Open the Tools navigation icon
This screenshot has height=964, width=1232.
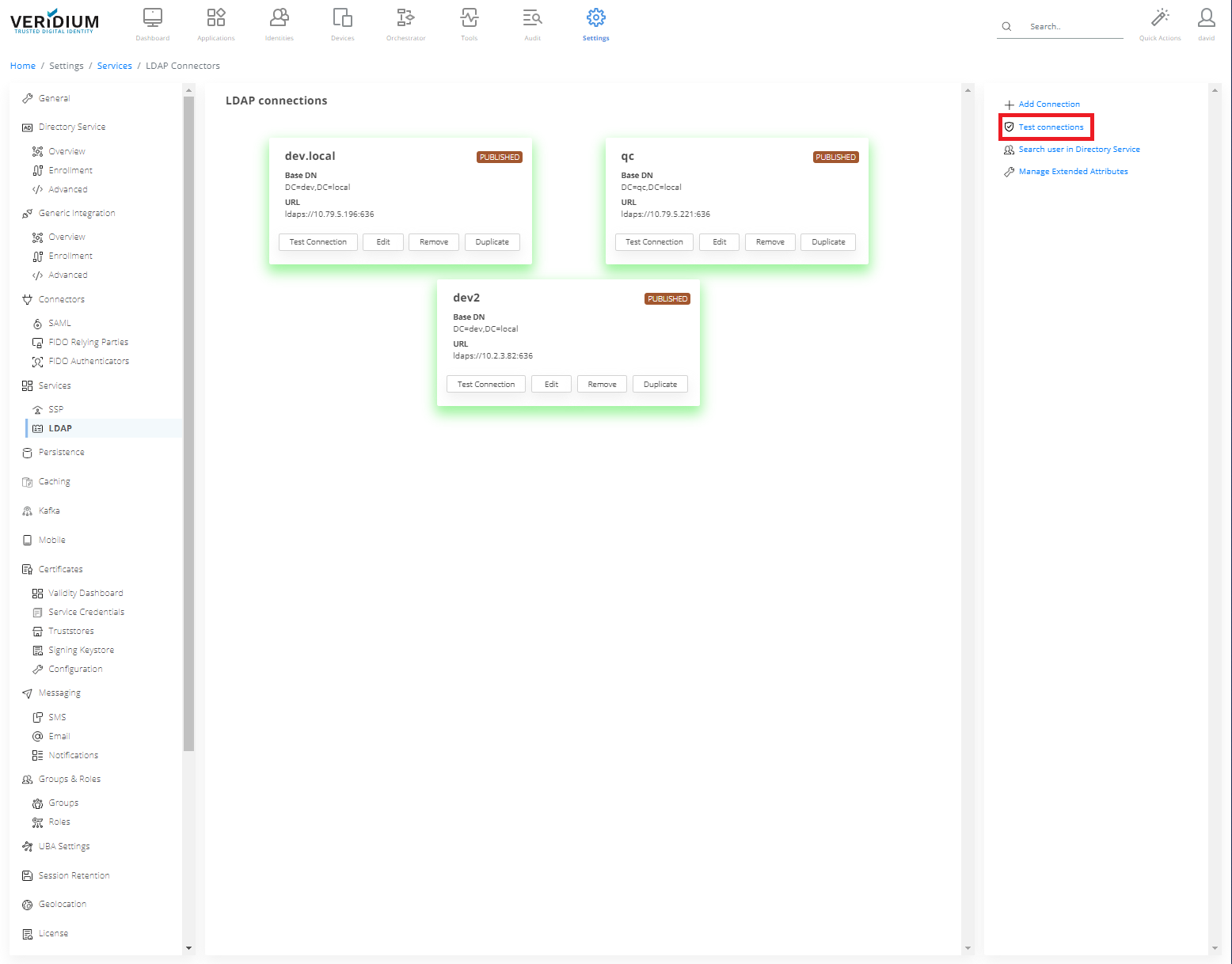coord(469,18)
